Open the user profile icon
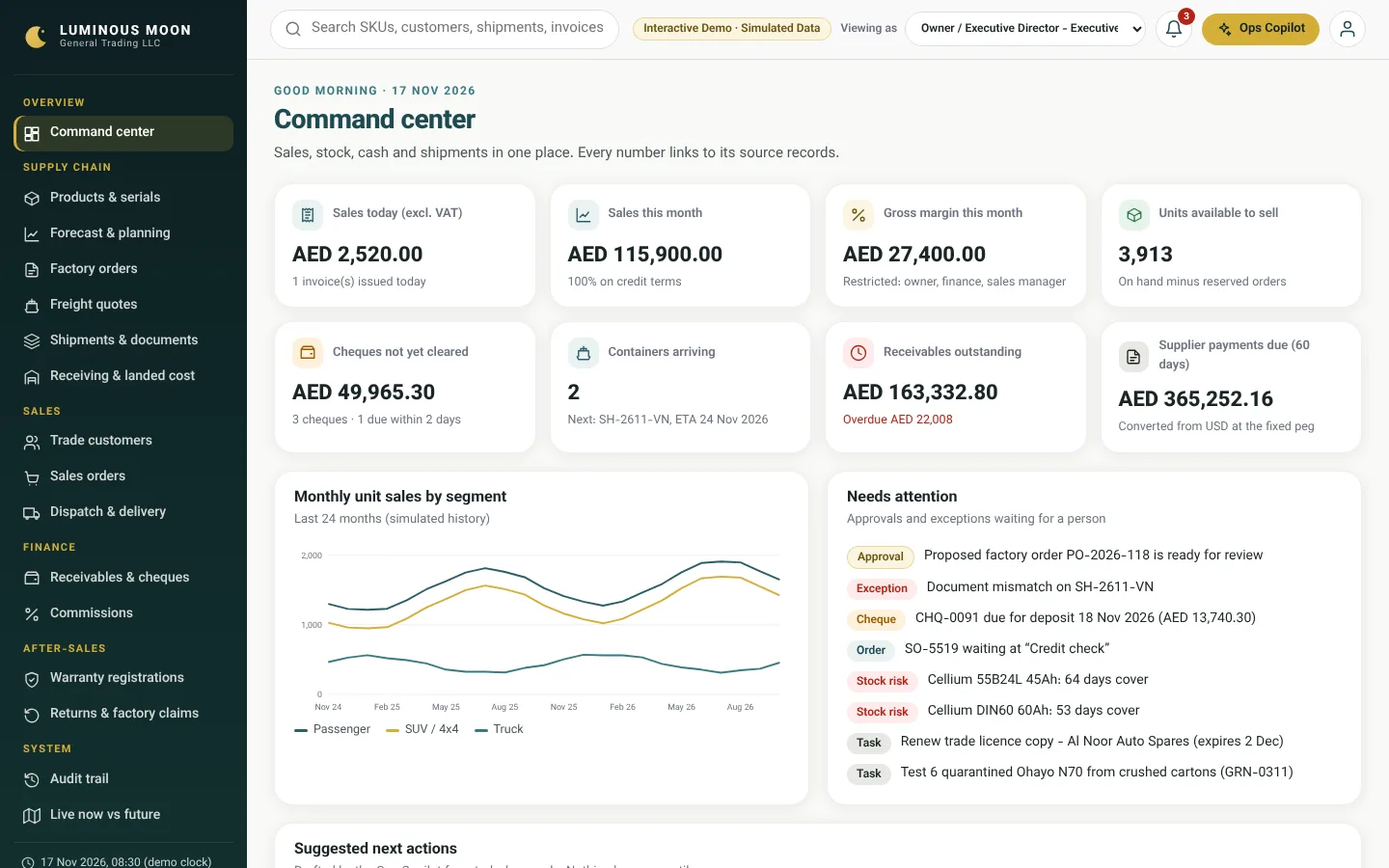 pos(1348,29)
